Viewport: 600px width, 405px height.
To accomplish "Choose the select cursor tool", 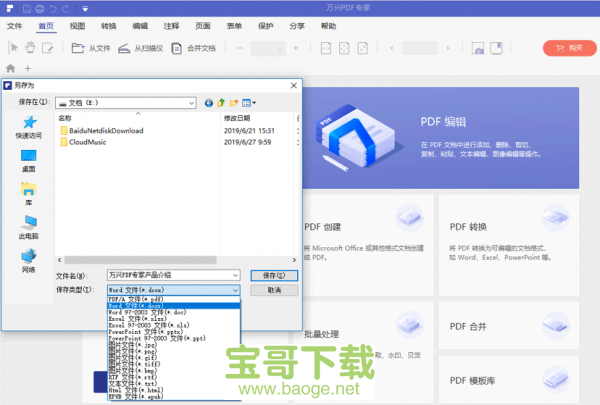I will [x=13, y=48].
